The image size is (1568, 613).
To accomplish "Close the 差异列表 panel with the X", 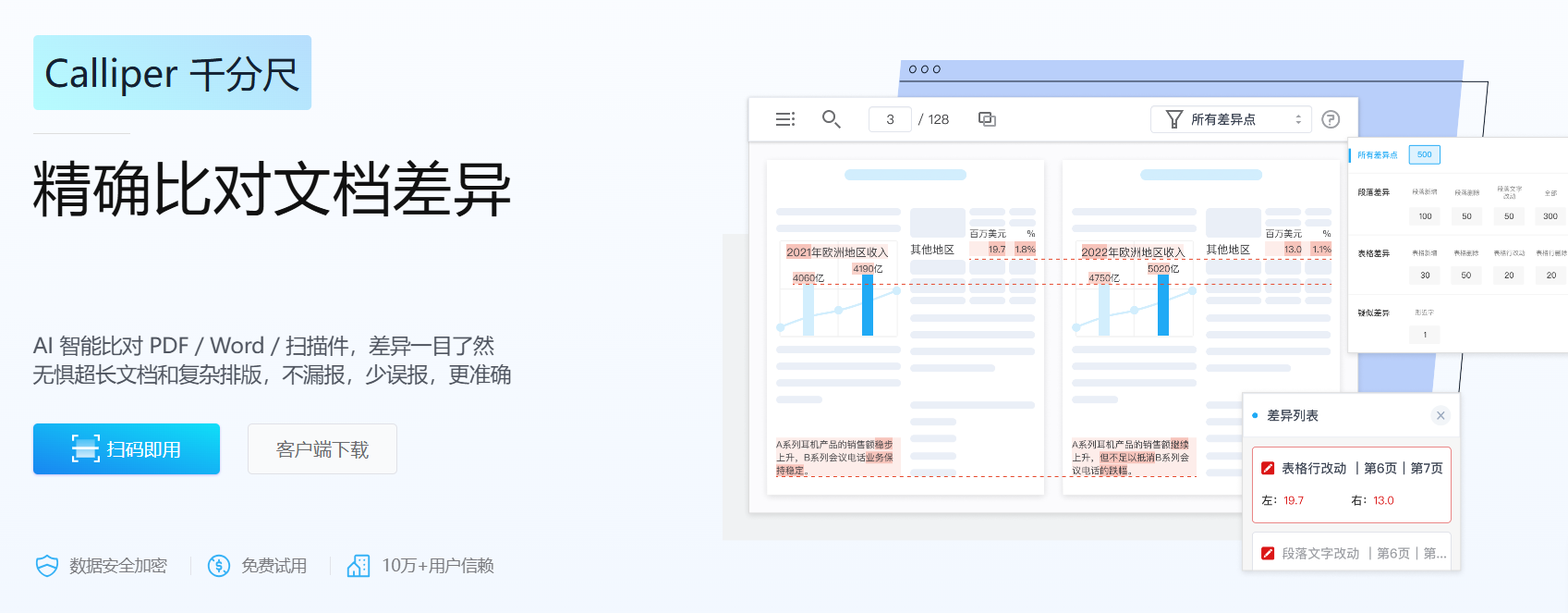I will pyautogui.click(x=1440, y=415).
